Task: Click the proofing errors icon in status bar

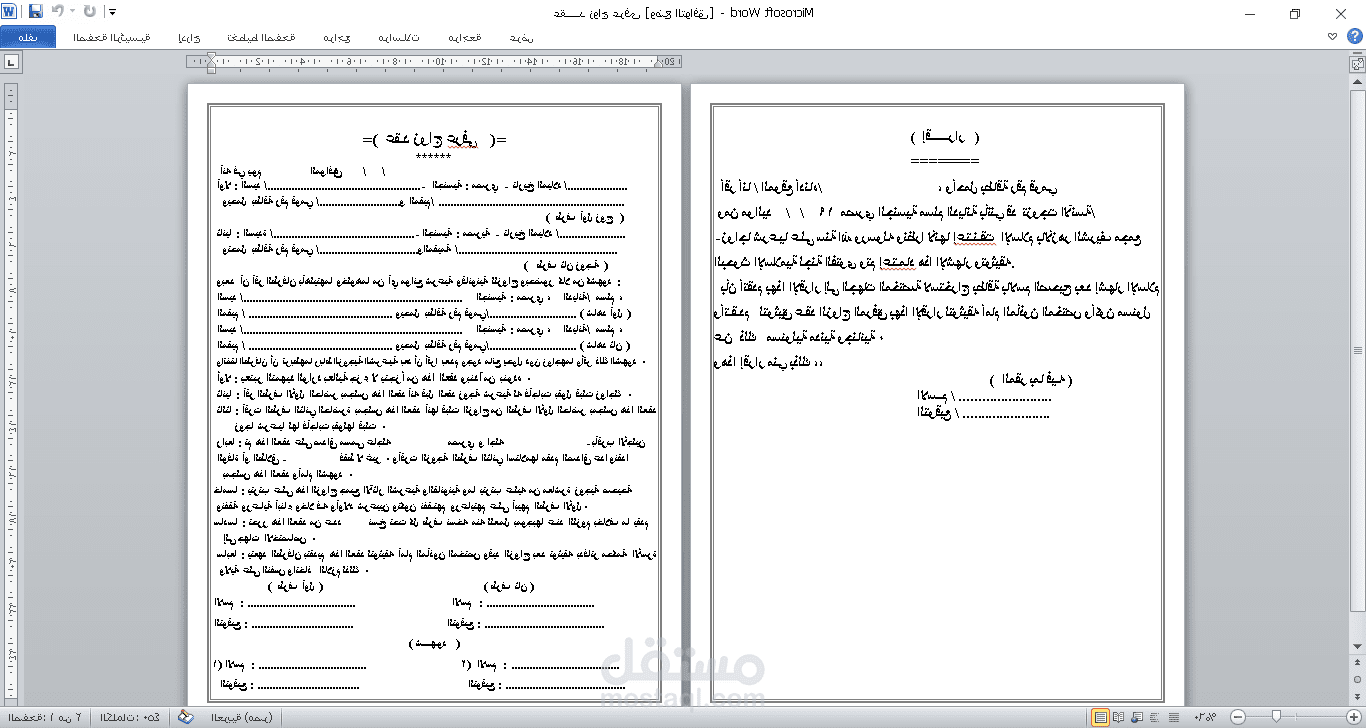Action: coord(185,717)
